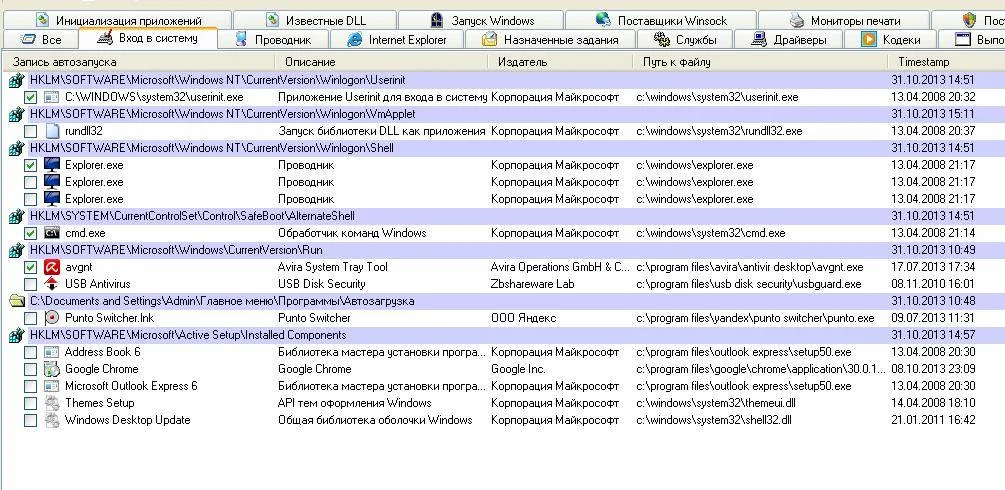Screen dimensions: 1005x490
Task: Click the timestamp 17.07.2013 17:34
Action: pos(933,267)
